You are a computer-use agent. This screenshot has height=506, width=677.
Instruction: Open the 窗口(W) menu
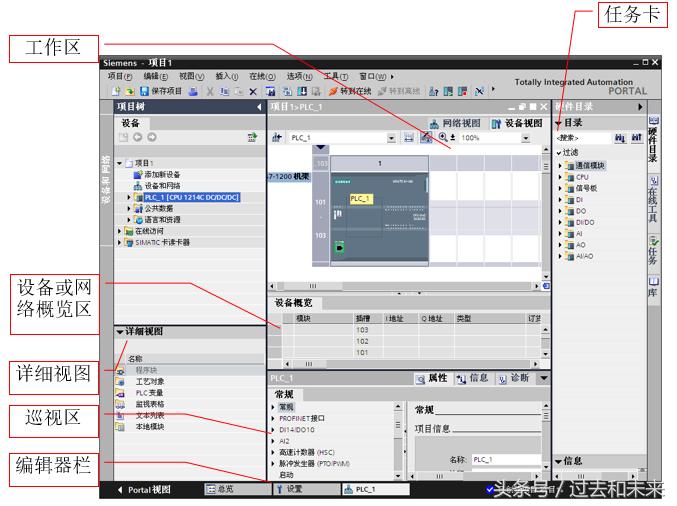373,76
